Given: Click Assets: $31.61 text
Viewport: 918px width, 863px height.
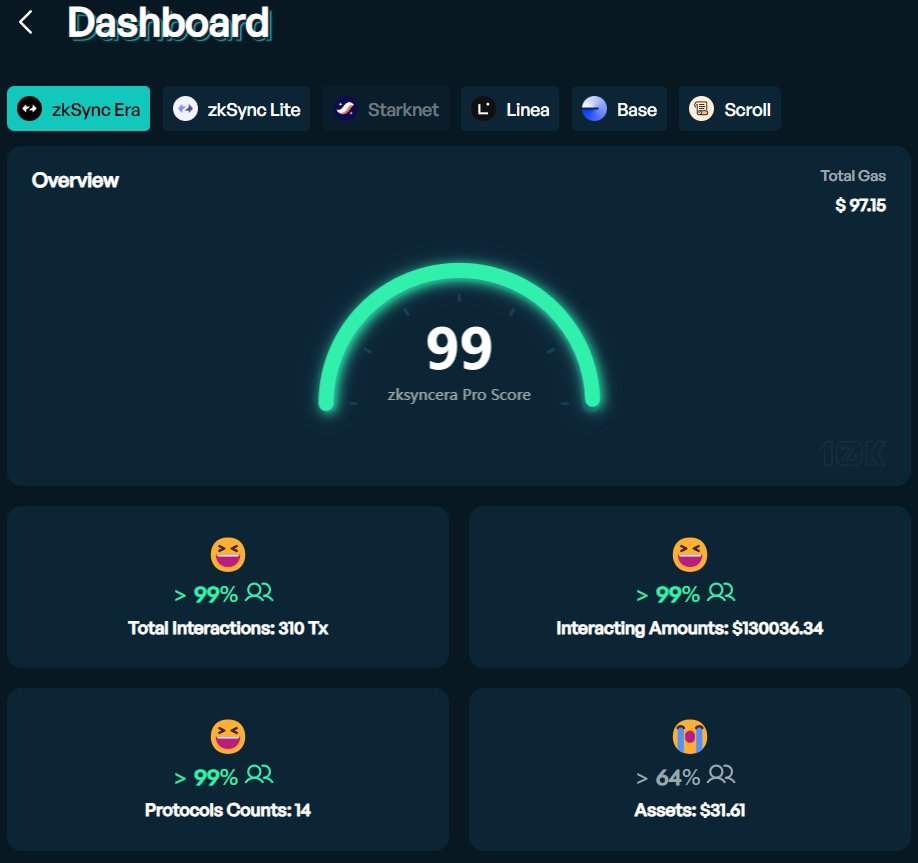Looking at the screenshot, I should tap(690, 810).
